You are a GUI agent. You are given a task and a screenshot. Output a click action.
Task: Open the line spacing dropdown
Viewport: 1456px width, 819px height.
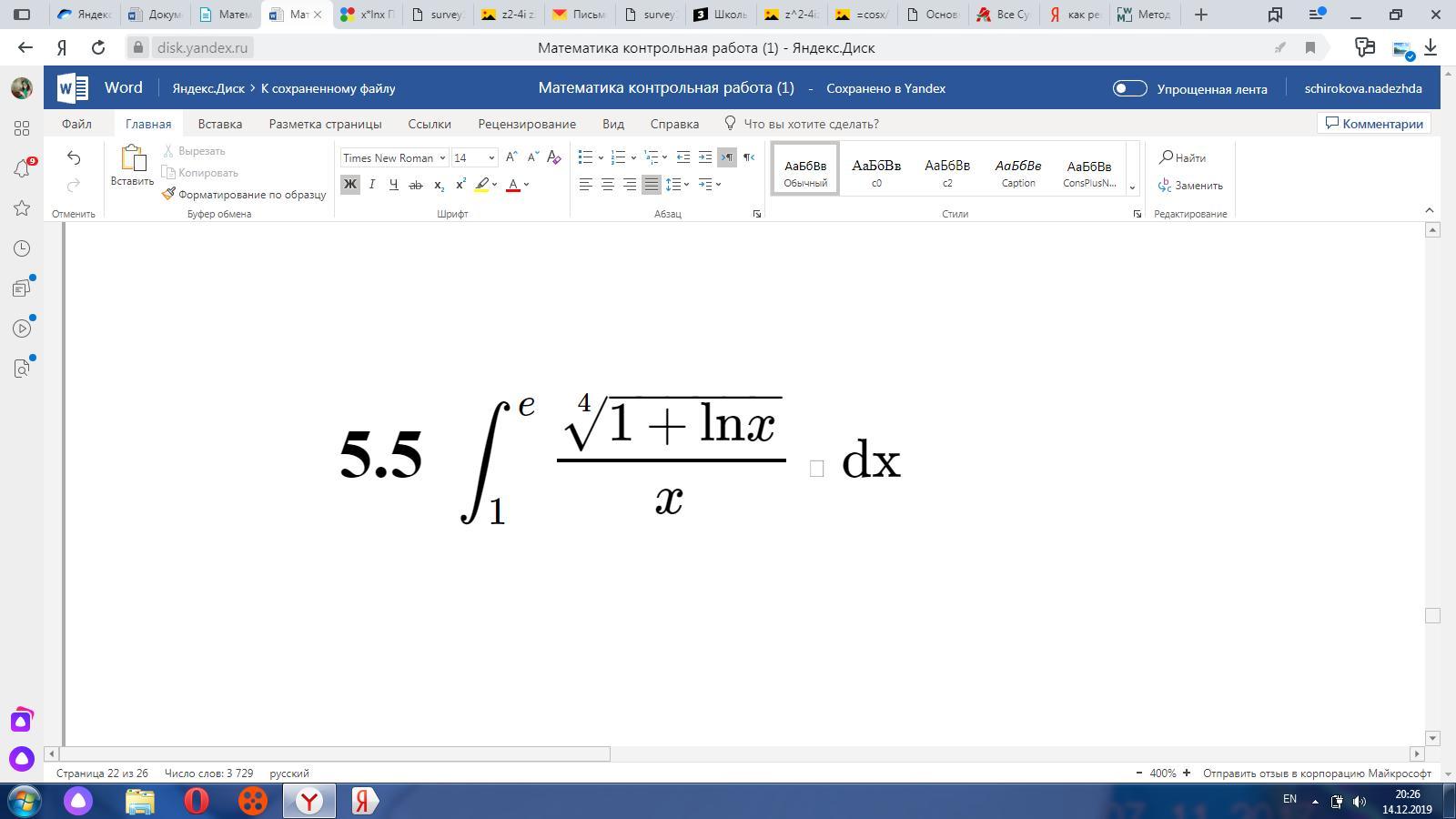(678, 185)
